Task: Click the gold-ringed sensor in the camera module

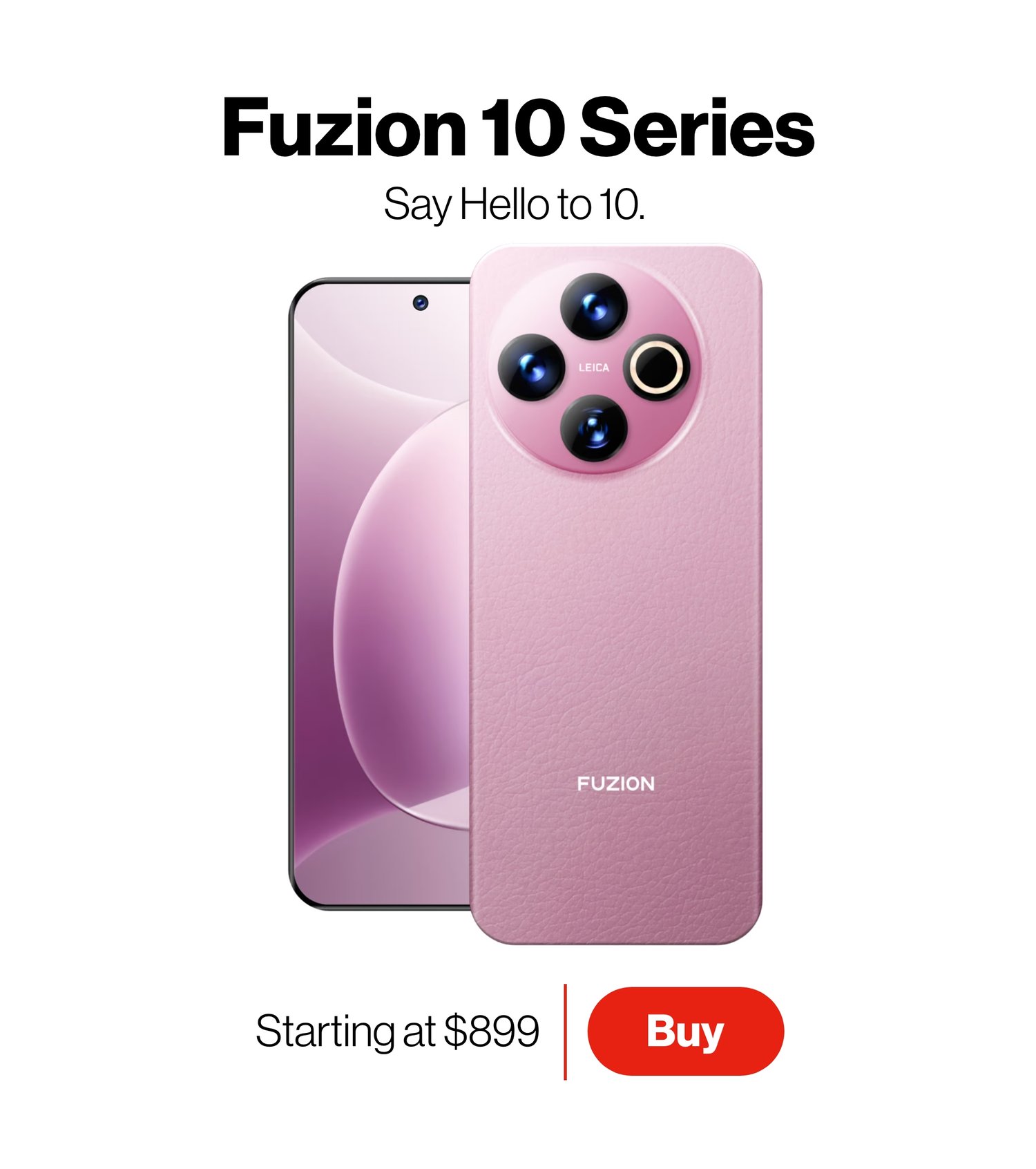Action: (656, 368)
